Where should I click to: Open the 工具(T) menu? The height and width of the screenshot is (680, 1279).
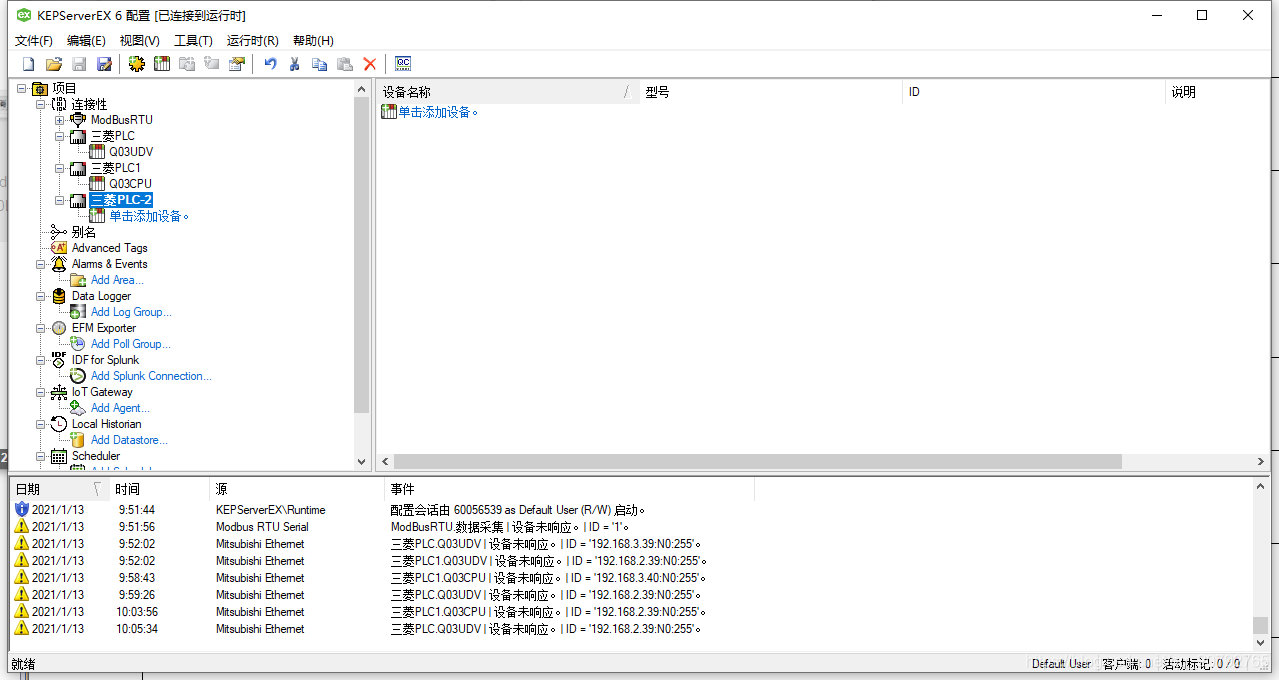tap(193, 41)
